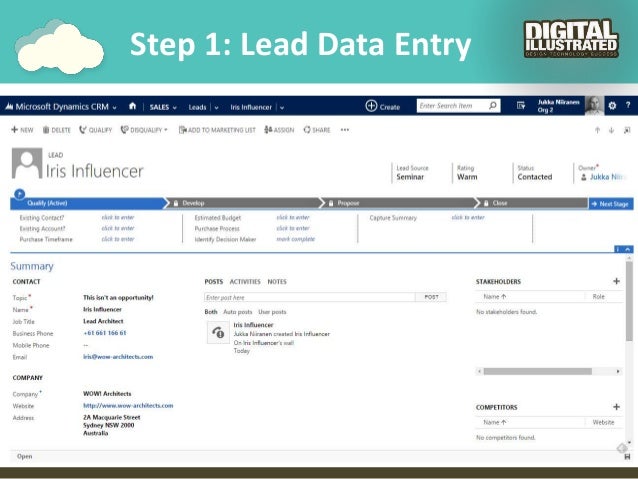Filter posts by User posts
Screen dimensions: 638x479
(x=272, y=312)
